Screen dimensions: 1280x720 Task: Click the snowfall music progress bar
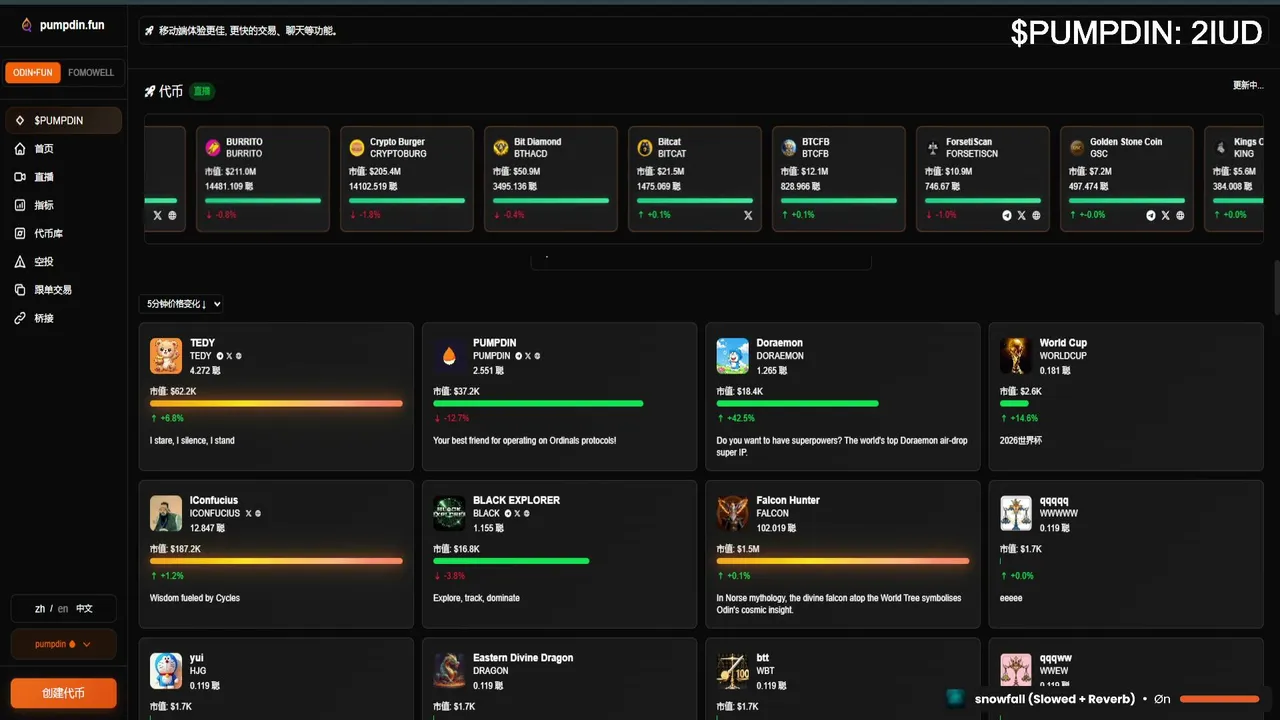point(1219,699)
